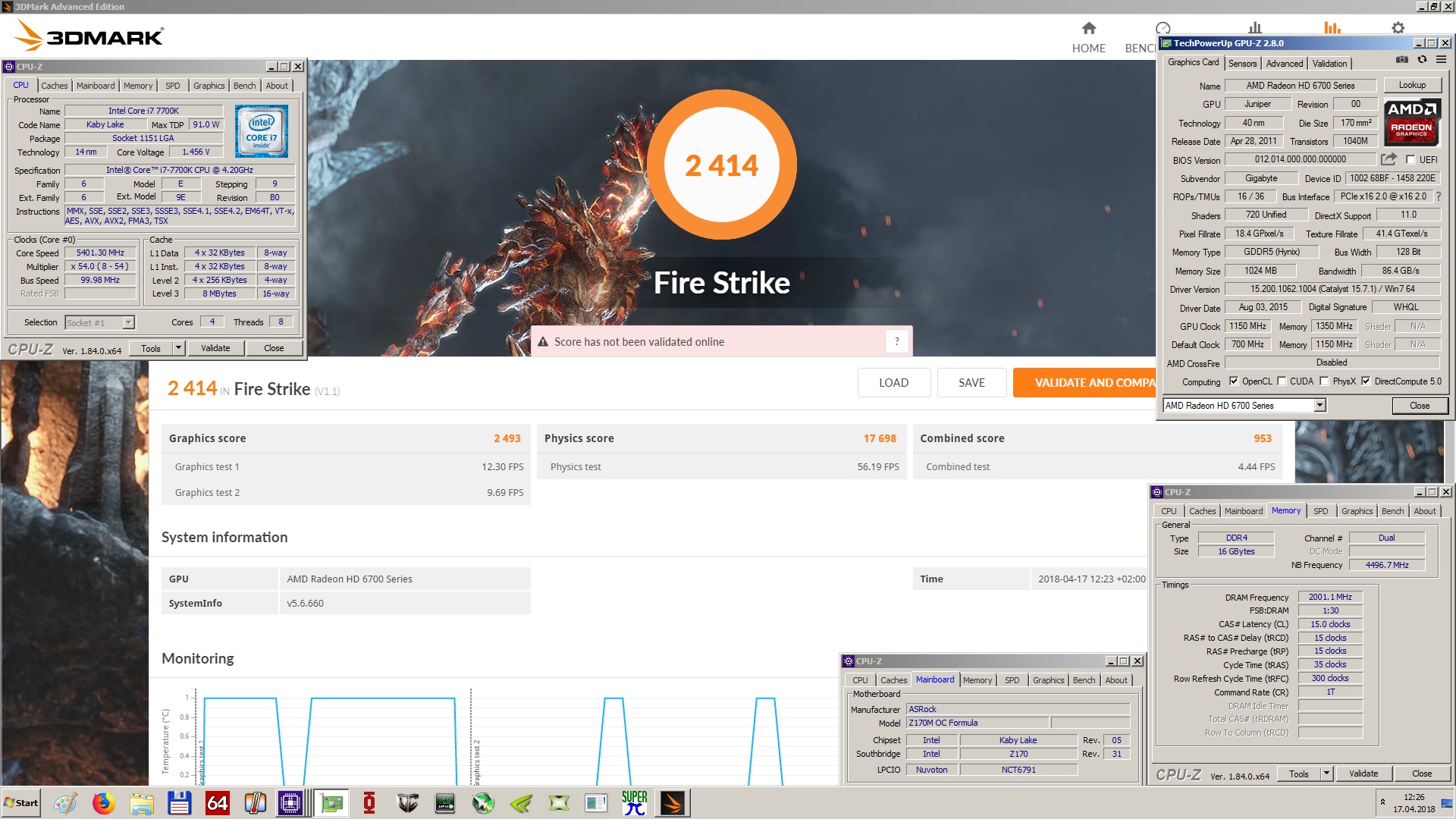Switch to Advanced tab in GPU-Z
Screen dimensions: 1456x819
(x=1284, y=64)
